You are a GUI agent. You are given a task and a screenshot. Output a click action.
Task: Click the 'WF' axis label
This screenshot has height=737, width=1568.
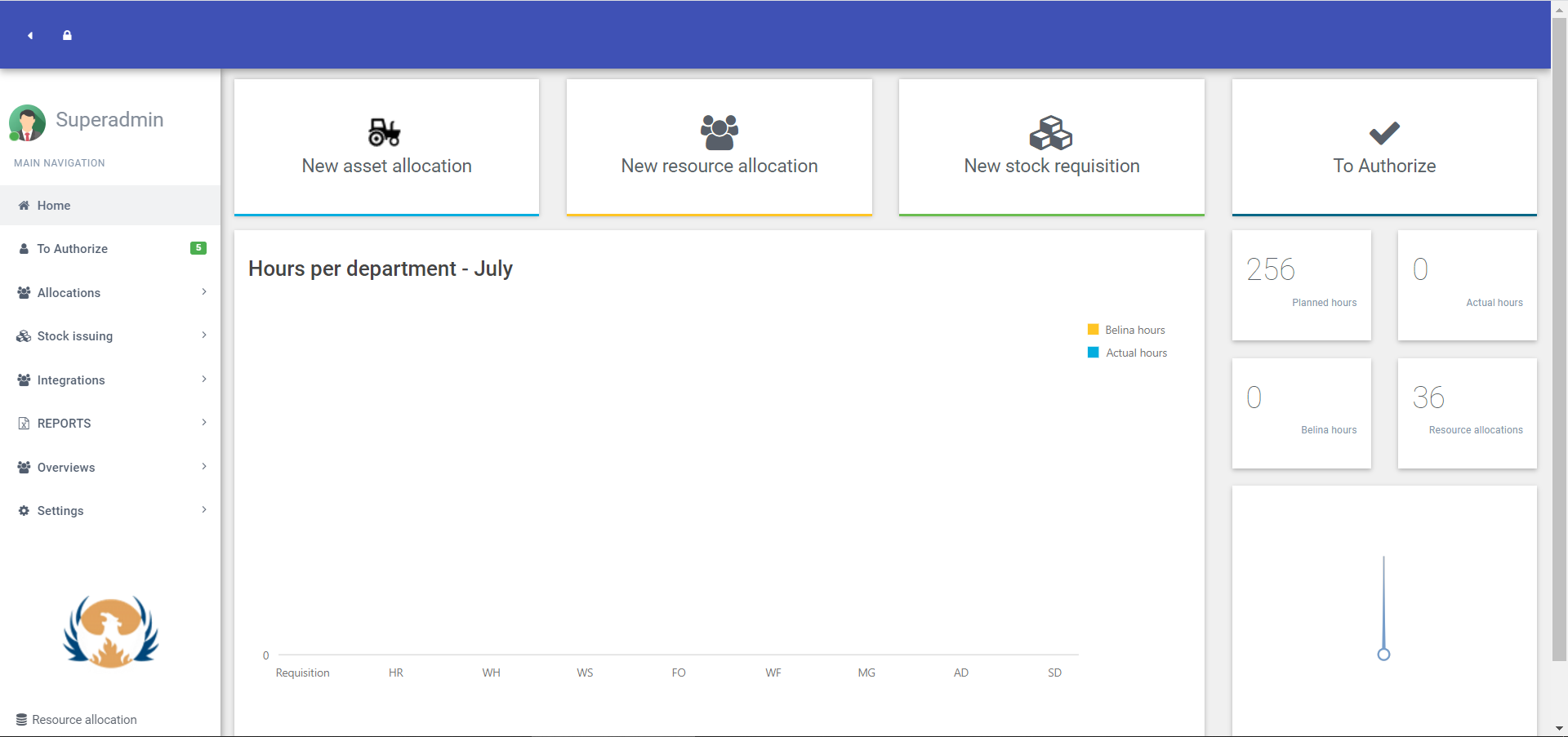[773, 673]
